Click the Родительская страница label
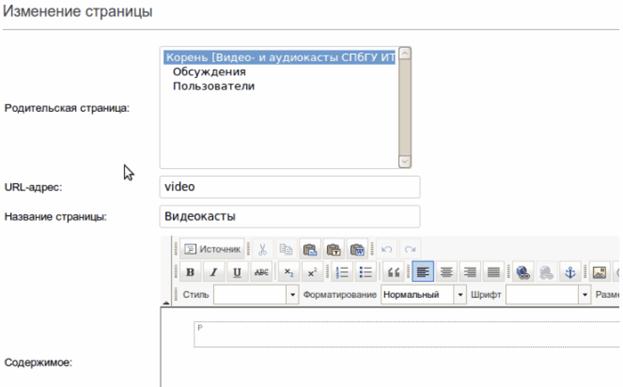The height and width of the screenshot is (387, 623). 67,108
